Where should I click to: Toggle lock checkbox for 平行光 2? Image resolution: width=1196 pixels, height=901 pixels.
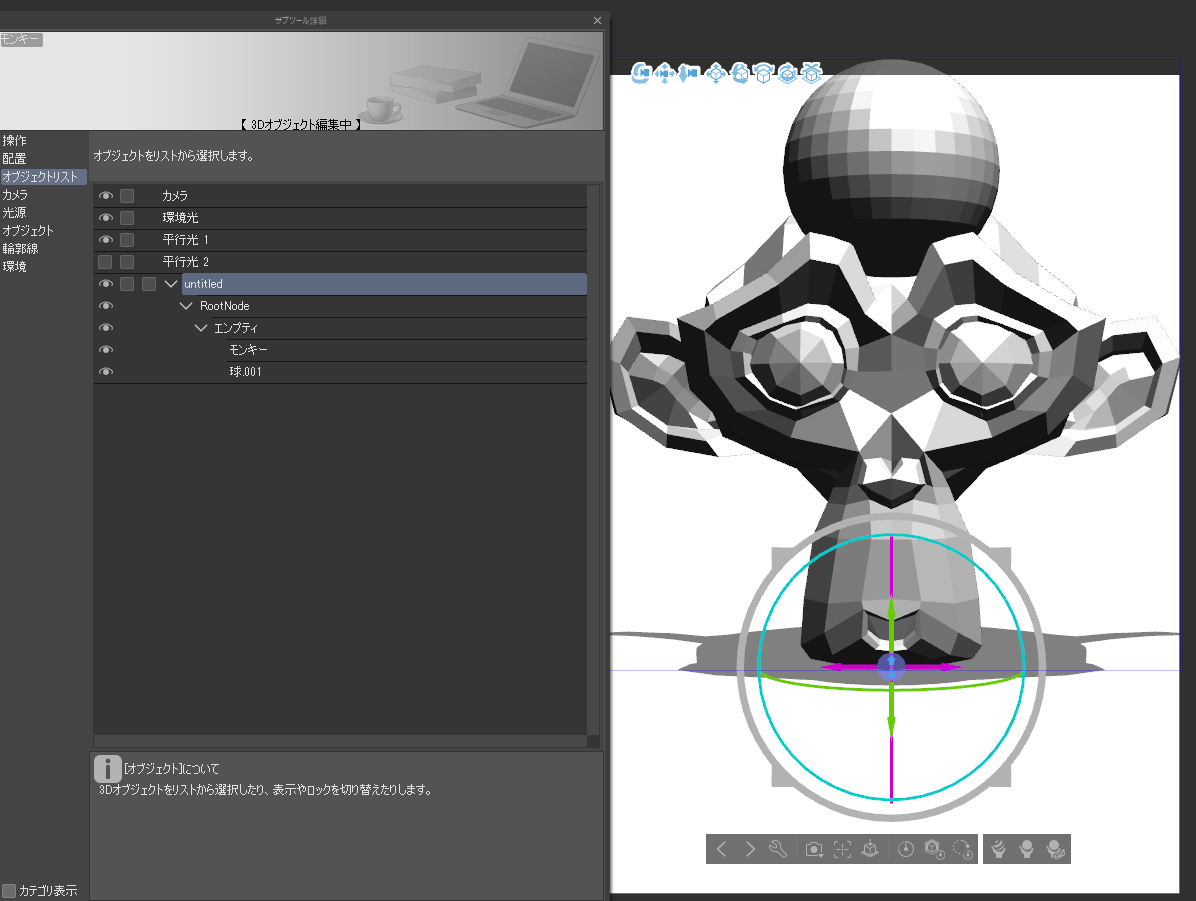coord(127,262)
